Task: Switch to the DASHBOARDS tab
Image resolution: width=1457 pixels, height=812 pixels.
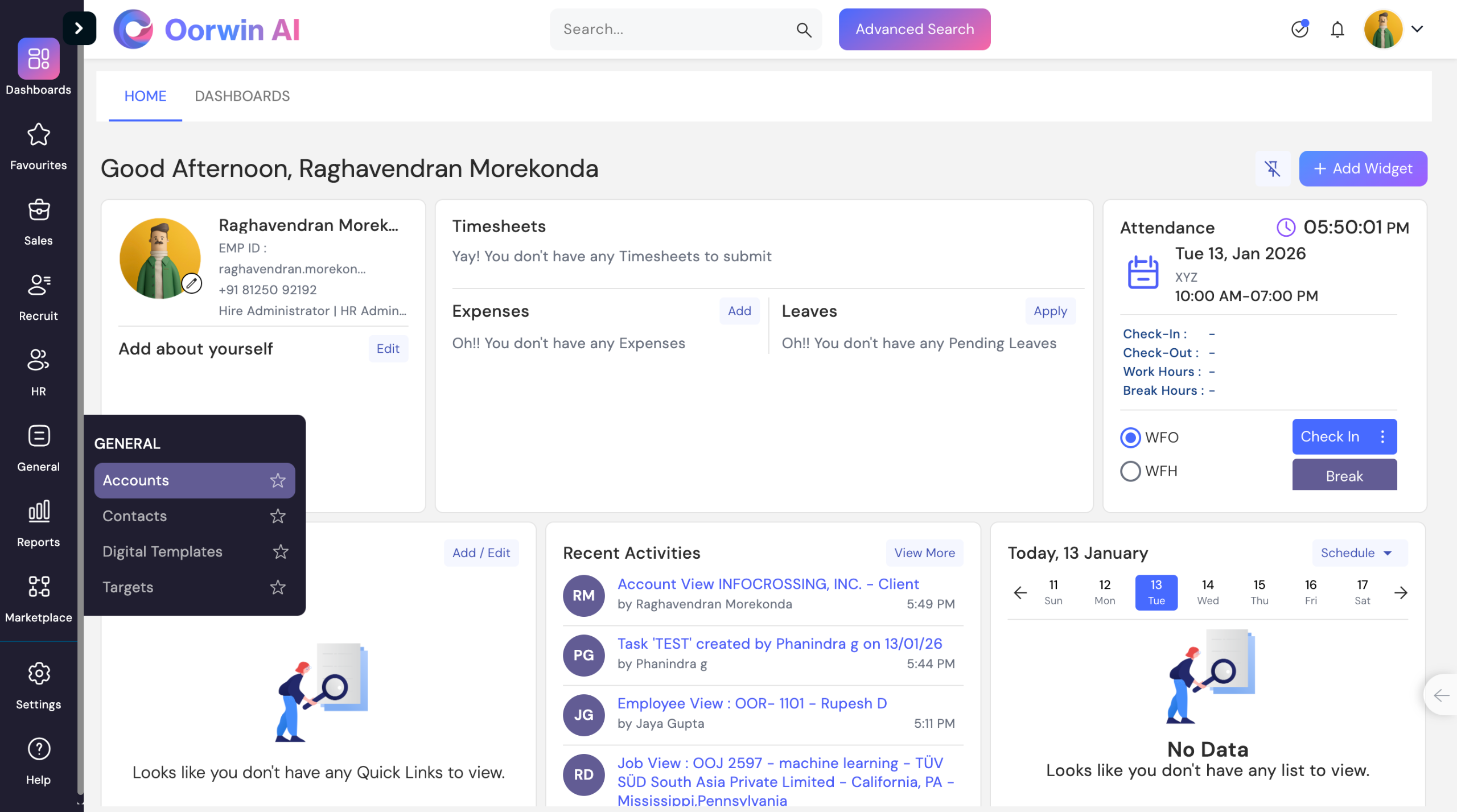Action: click(x=242, y=96)
